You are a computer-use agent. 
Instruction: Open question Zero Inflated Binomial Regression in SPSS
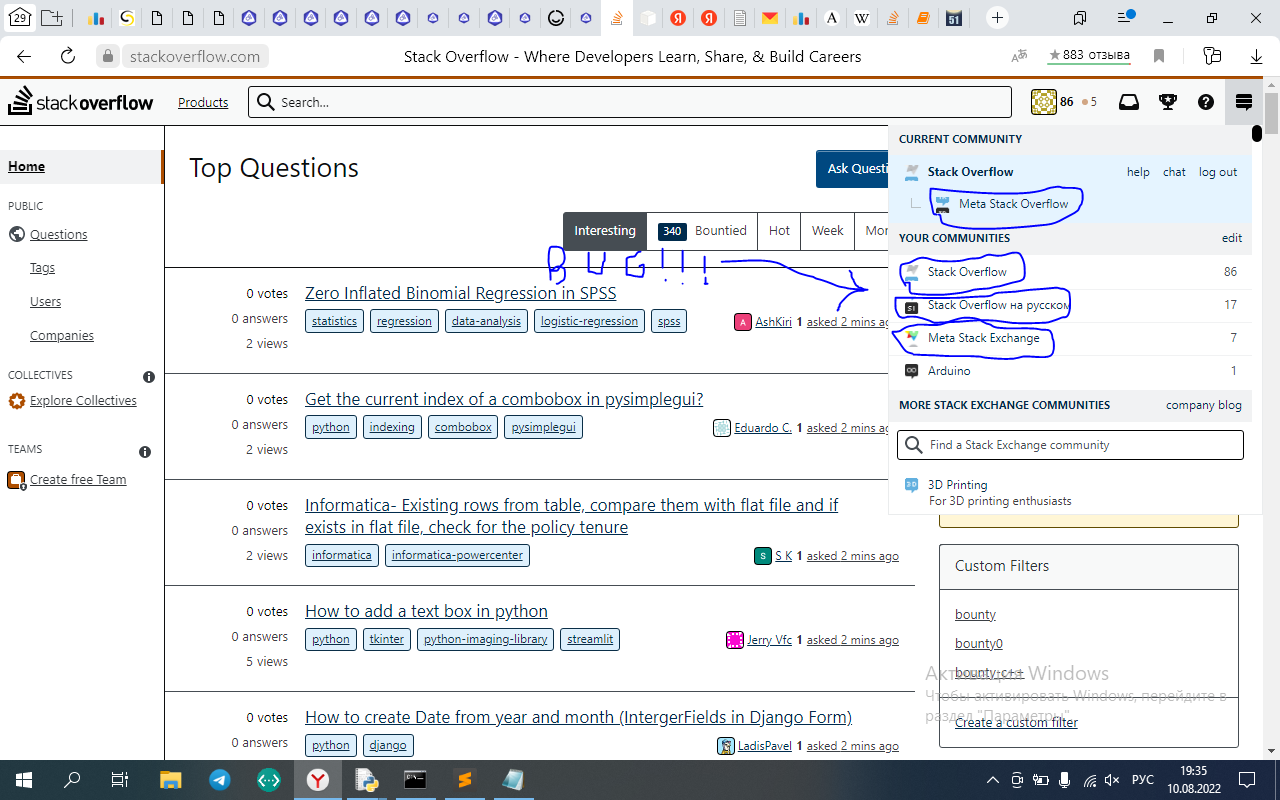click(x=461, y=293)
